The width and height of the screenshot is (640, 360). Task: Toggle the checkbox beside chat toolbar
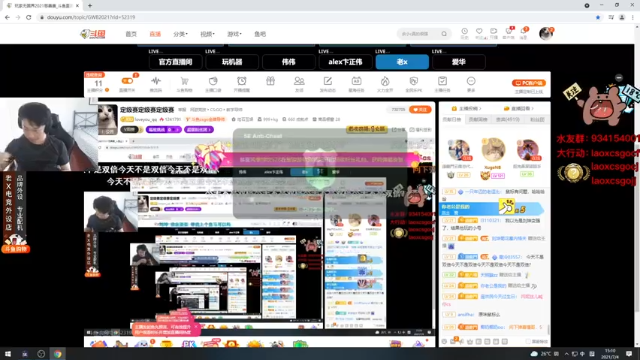pyautogui.click(x=528, y=341)
